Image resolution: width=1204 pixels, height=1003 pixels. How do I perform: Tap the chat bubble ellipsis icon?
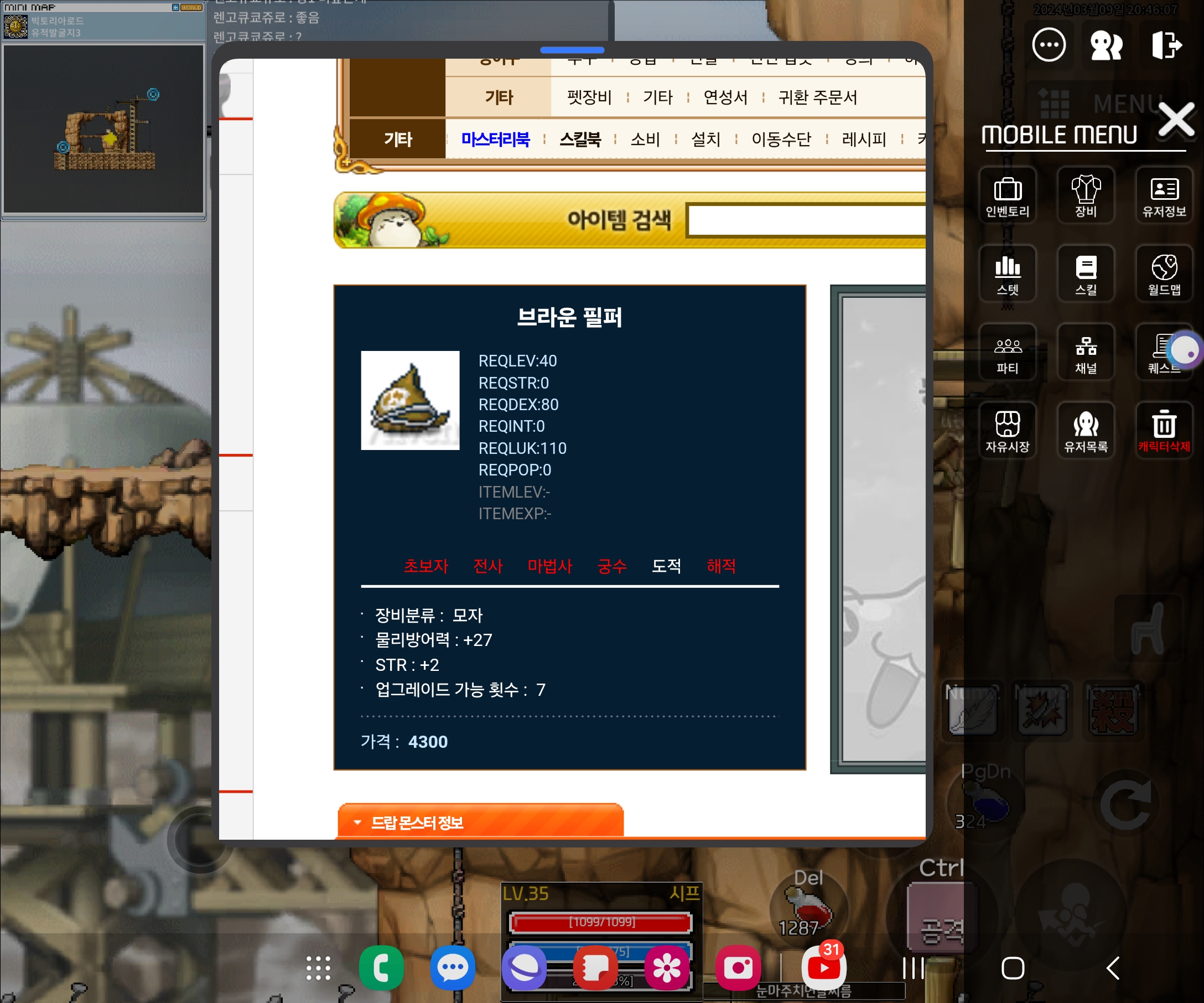coord(1049,45)
